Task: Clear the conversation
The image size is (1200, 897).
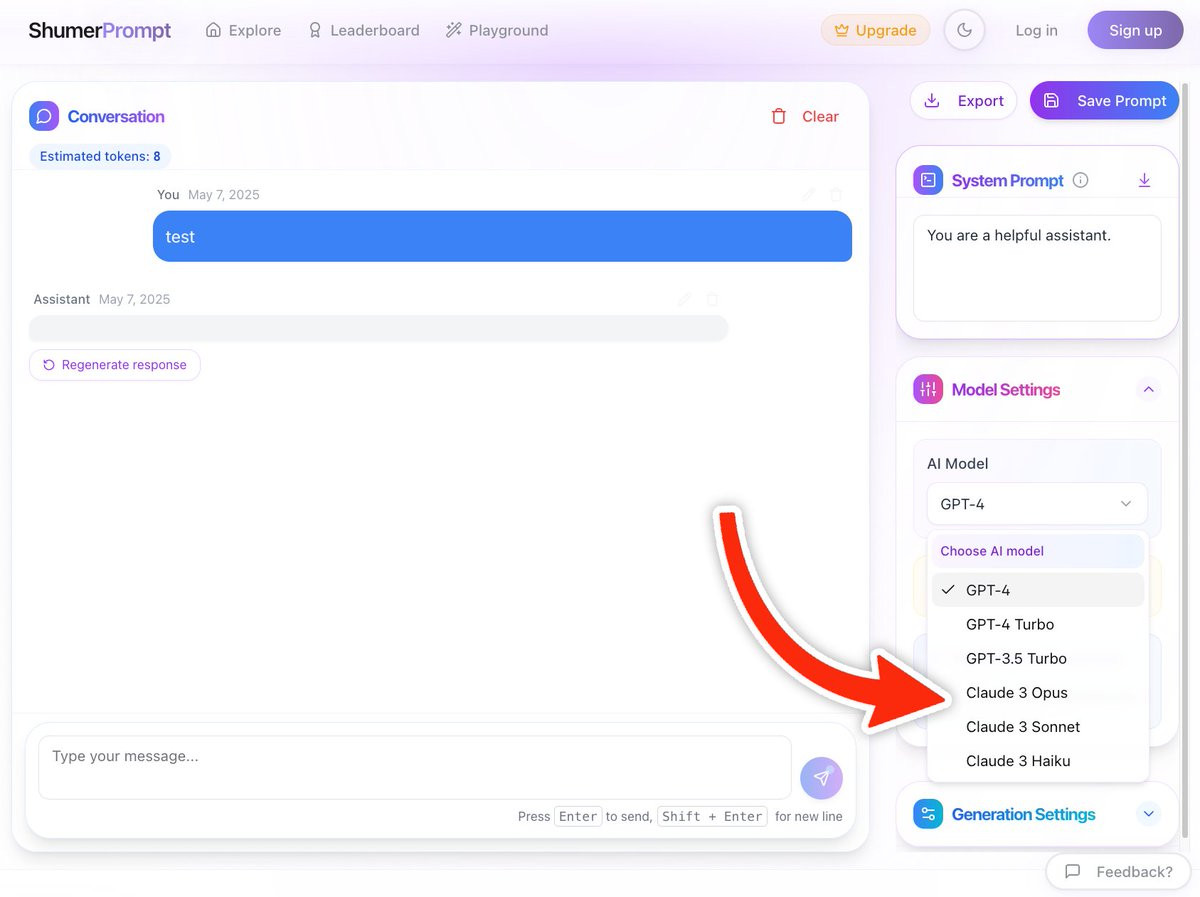Action: click(805, 116)
